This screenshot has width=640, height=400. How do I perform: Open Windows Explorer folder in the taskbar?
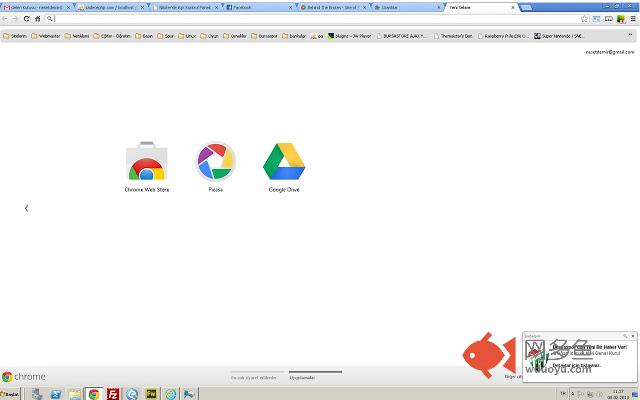(75, 394)
